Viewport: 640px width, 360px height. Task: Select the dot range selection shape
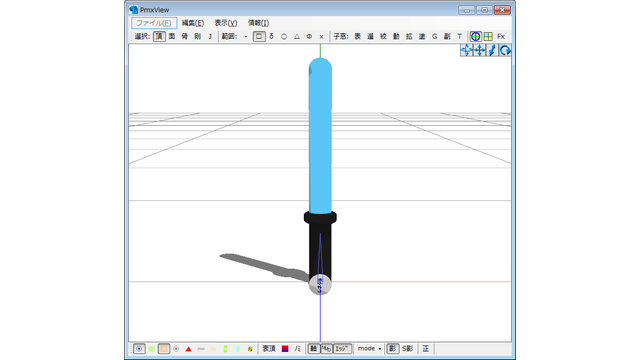pos(246,36)
